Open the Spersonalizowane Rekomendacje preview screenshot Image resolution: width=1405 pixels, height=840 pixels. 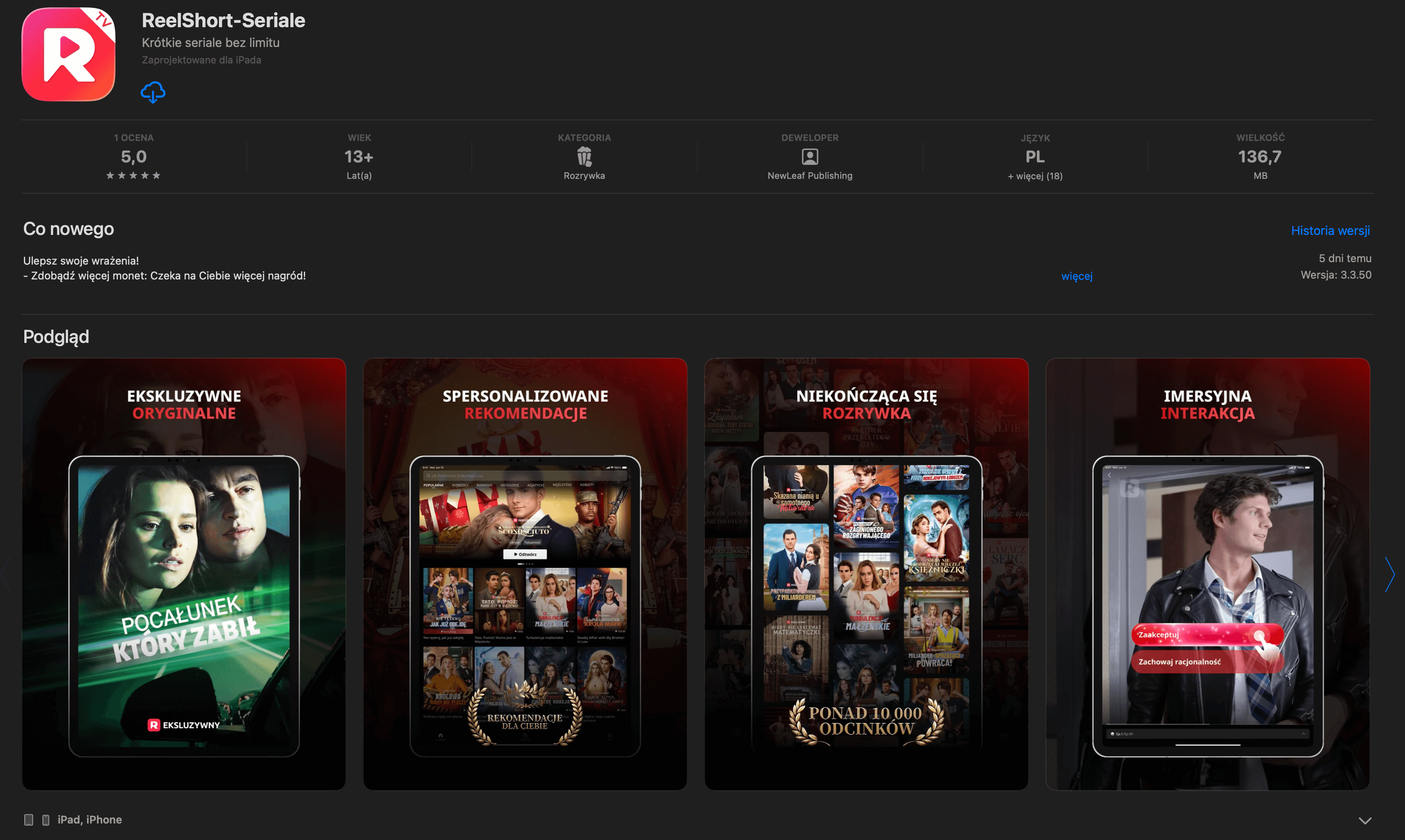[525, 573]
